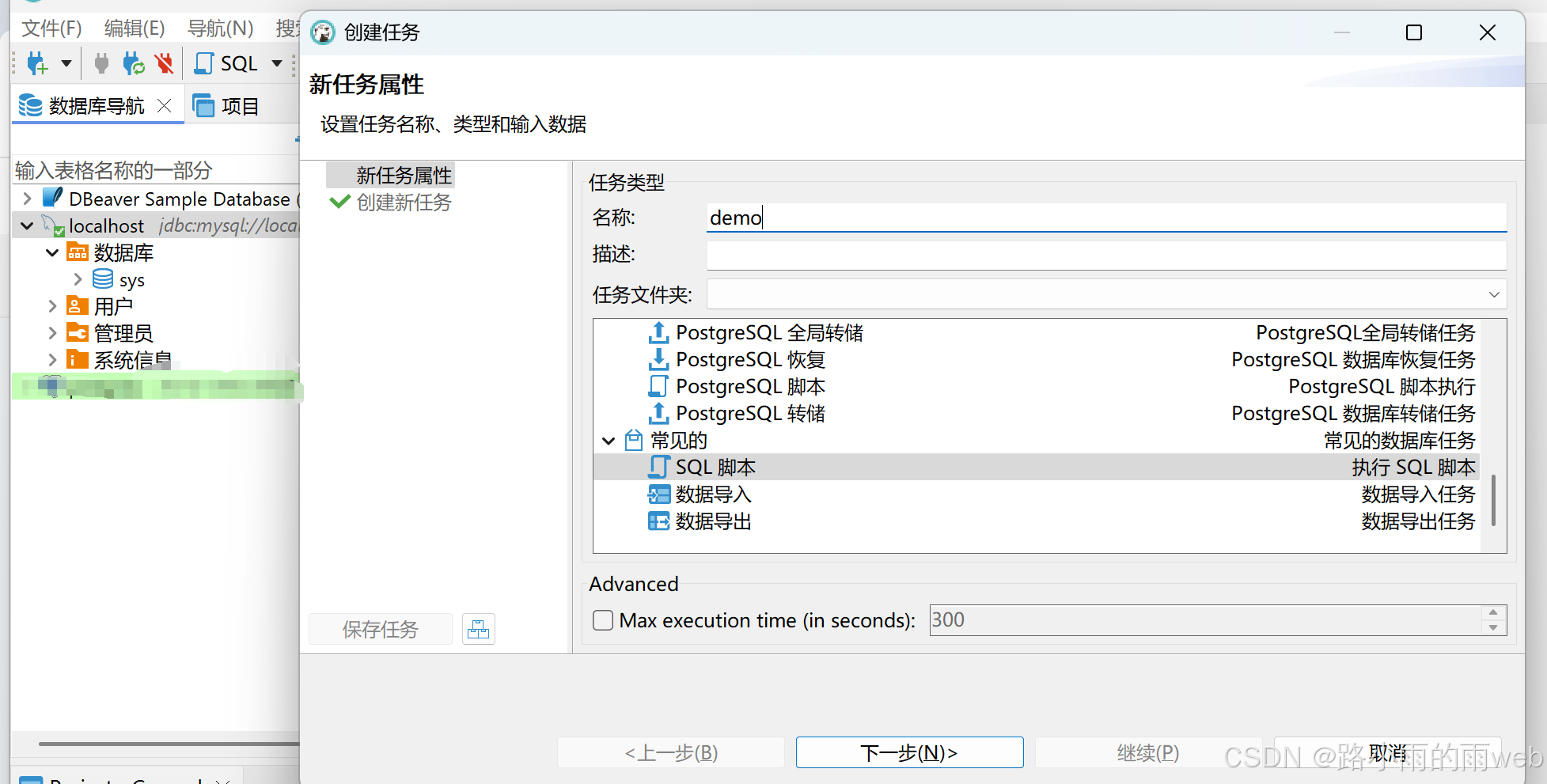Open the SQL button dropdown arrow
1547x784 pixels.
[x=277, y=63]
